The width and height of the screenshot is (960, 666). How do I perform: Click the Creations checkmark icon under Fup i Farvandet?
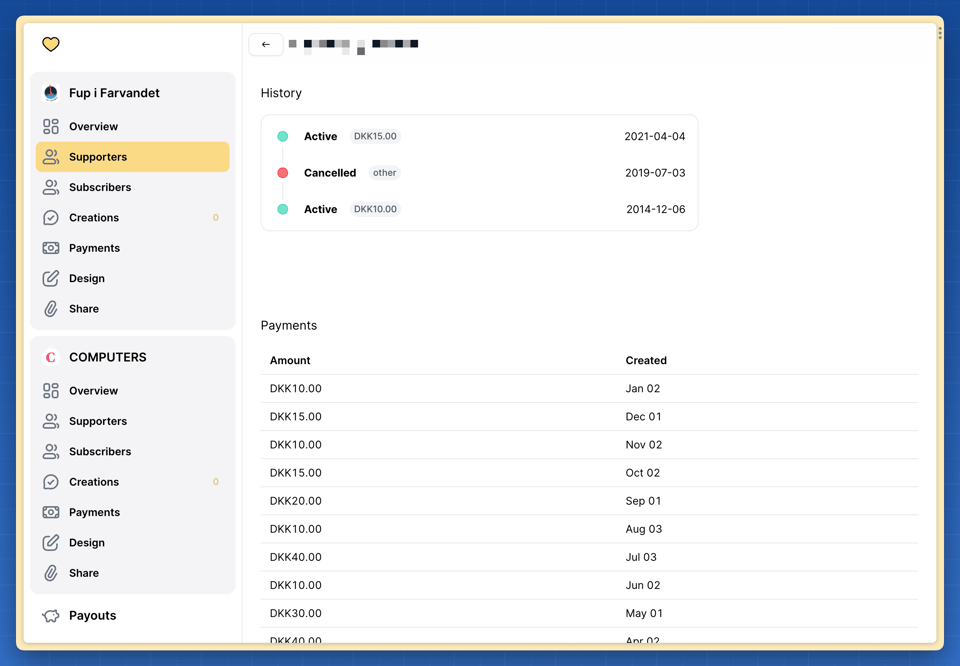tap(51, 217)
